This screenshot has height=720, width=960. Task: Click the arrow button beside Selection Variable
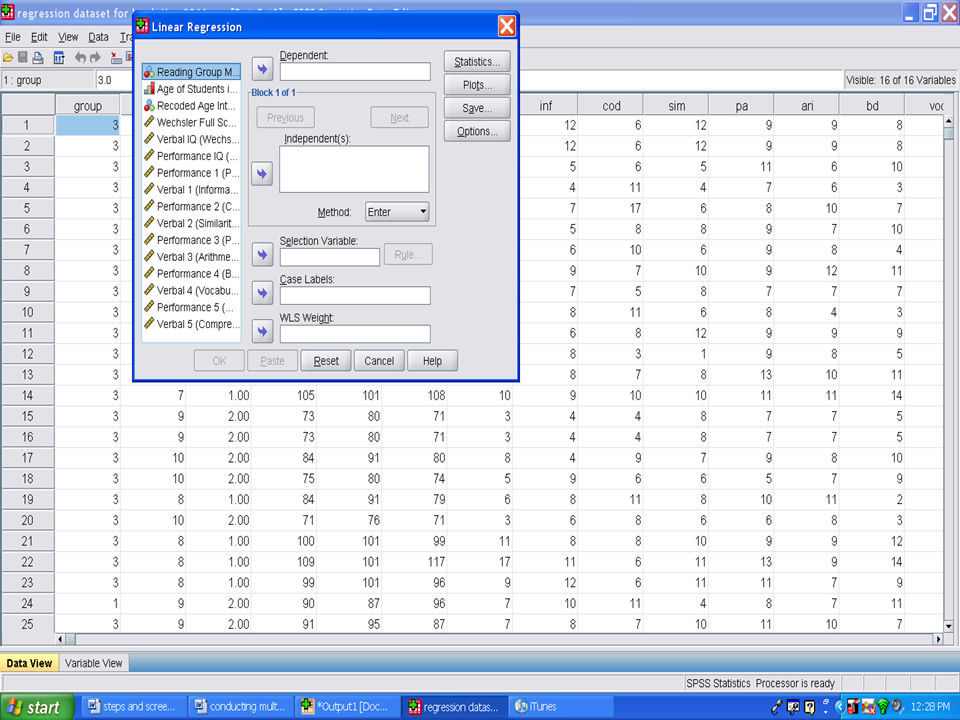click(x=262, y=254)
